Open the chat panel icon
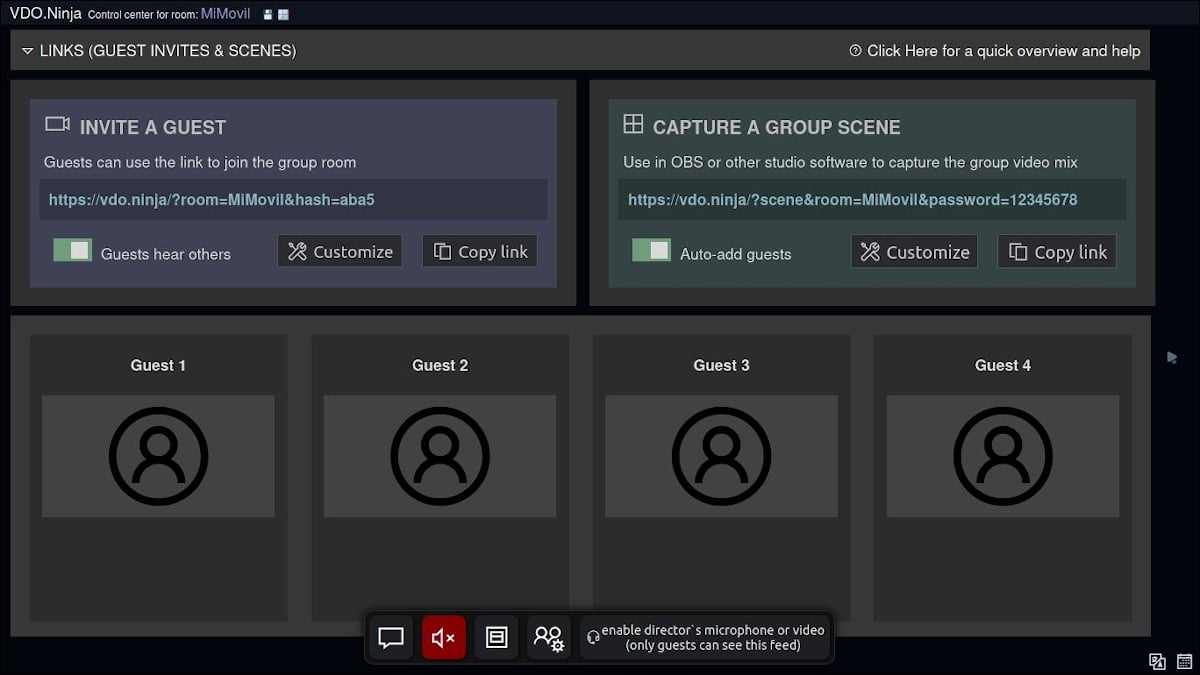The image size is (1200, 675). point(390,637)
